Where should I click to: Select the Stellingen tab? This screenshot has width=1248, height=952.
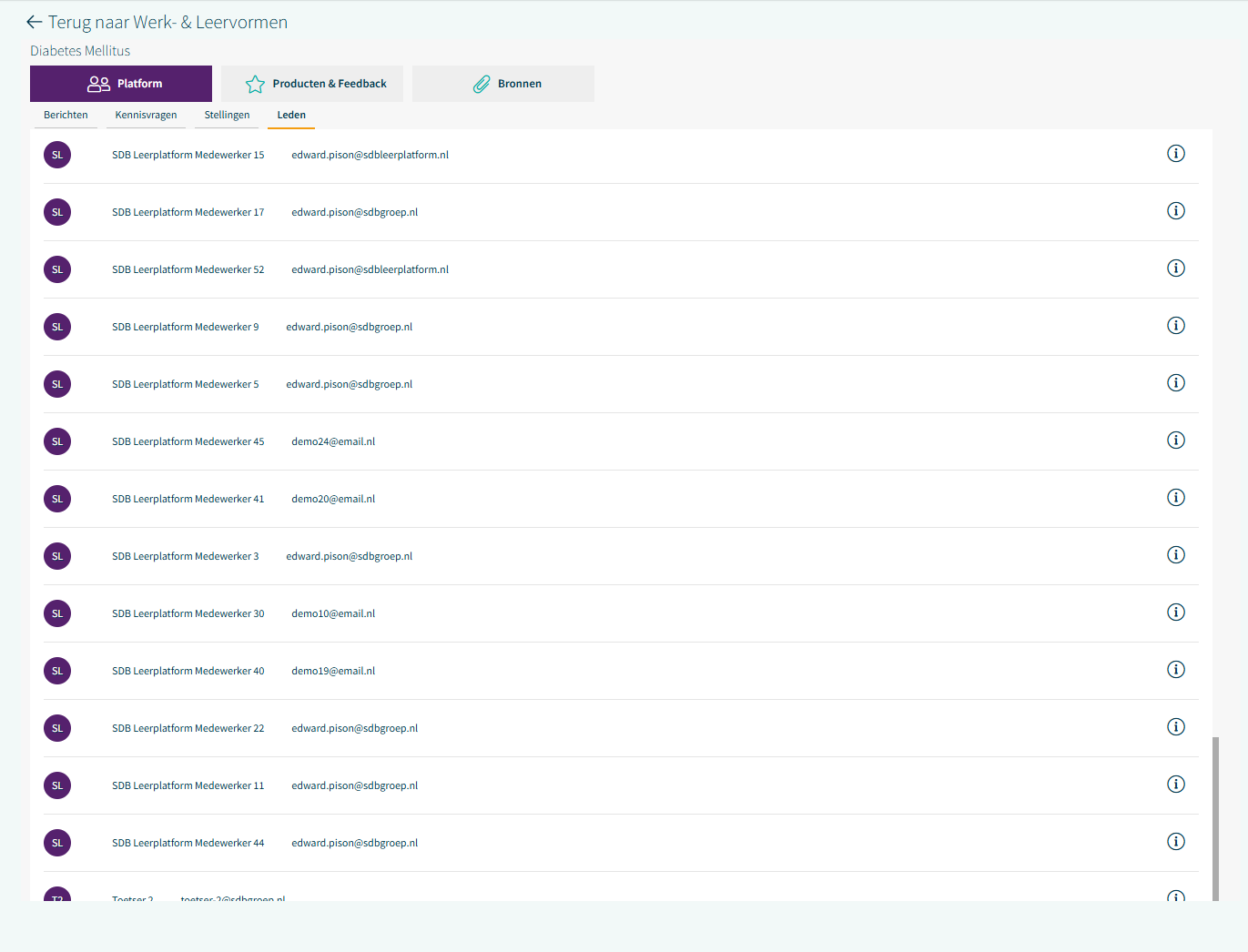click(x=227, y=116)
